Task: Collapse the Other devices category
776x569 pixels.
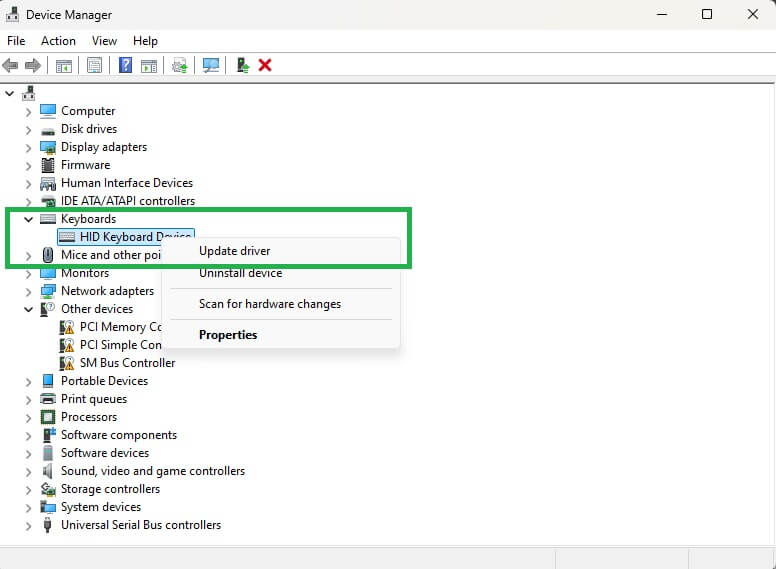Action: pyautogui.click(x=28, y=309)
